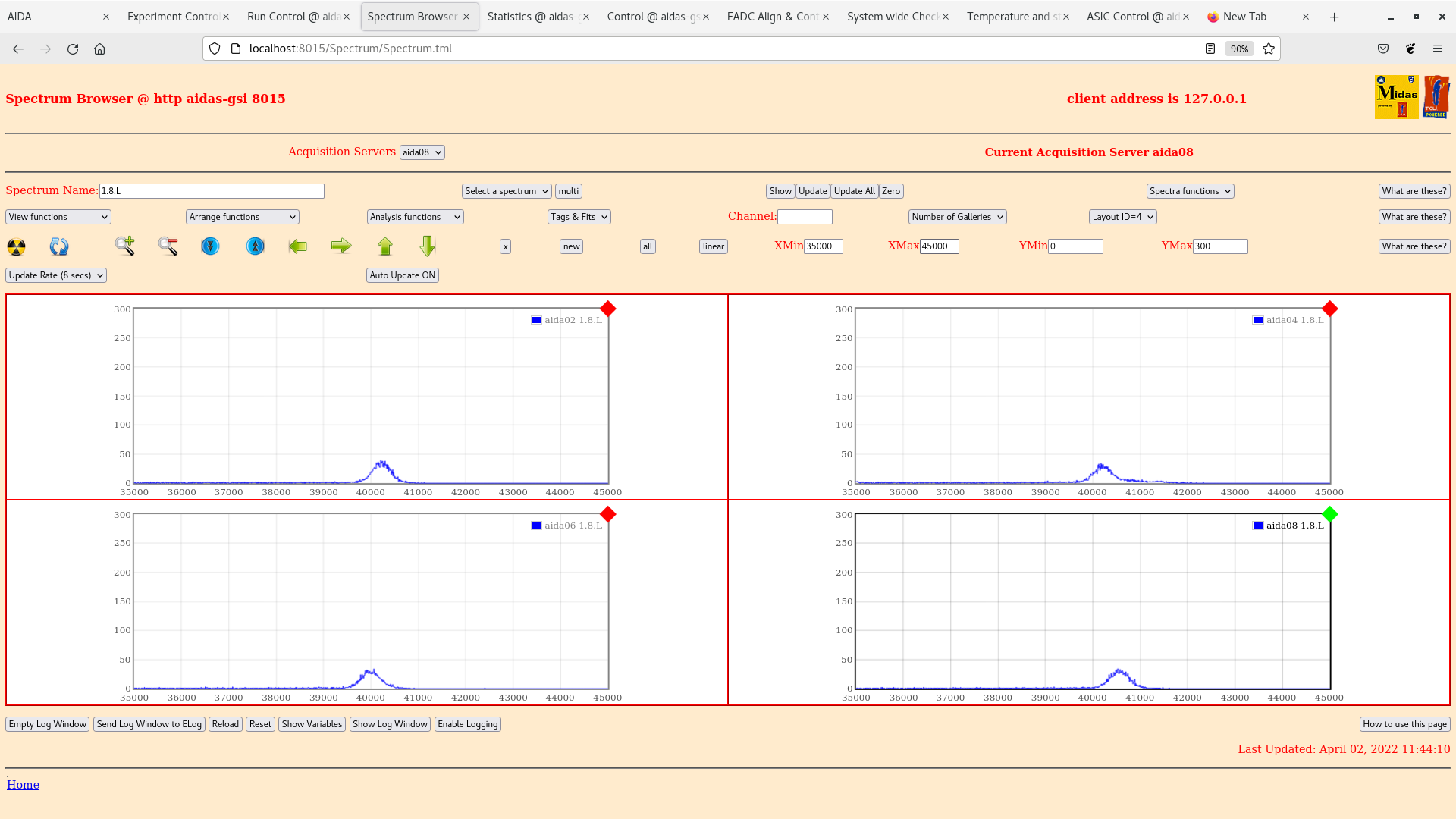
Task: Expand the Analysis functions dropdown
Action: [x=416, y=217]
